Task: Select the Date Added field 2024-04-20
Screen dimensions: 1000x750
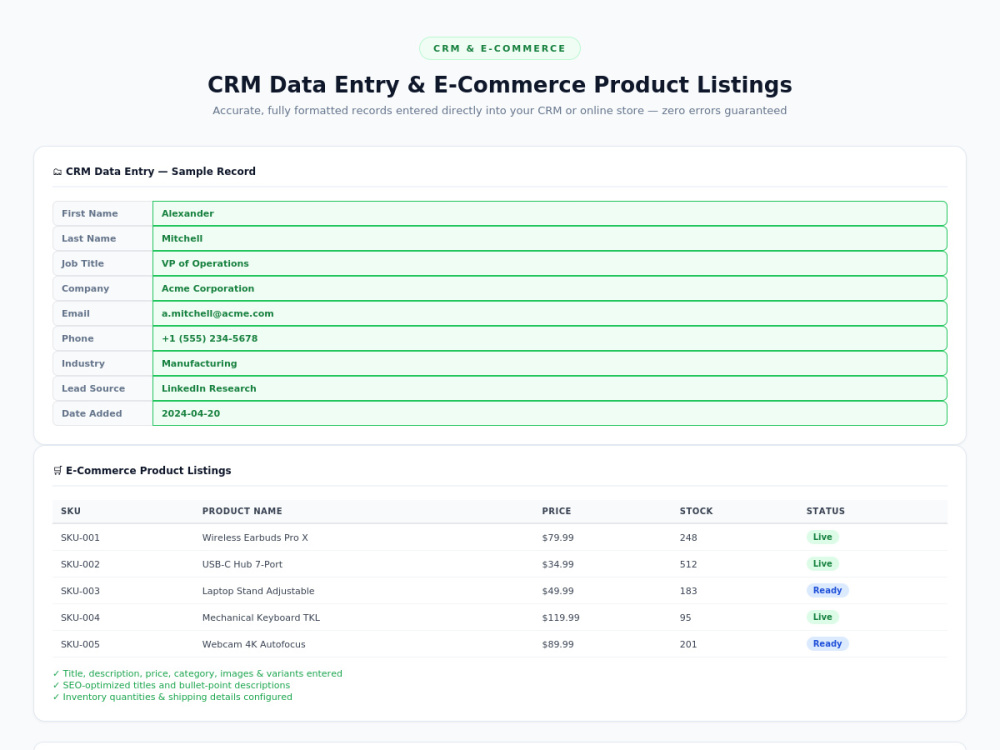Action: (550, 413)
